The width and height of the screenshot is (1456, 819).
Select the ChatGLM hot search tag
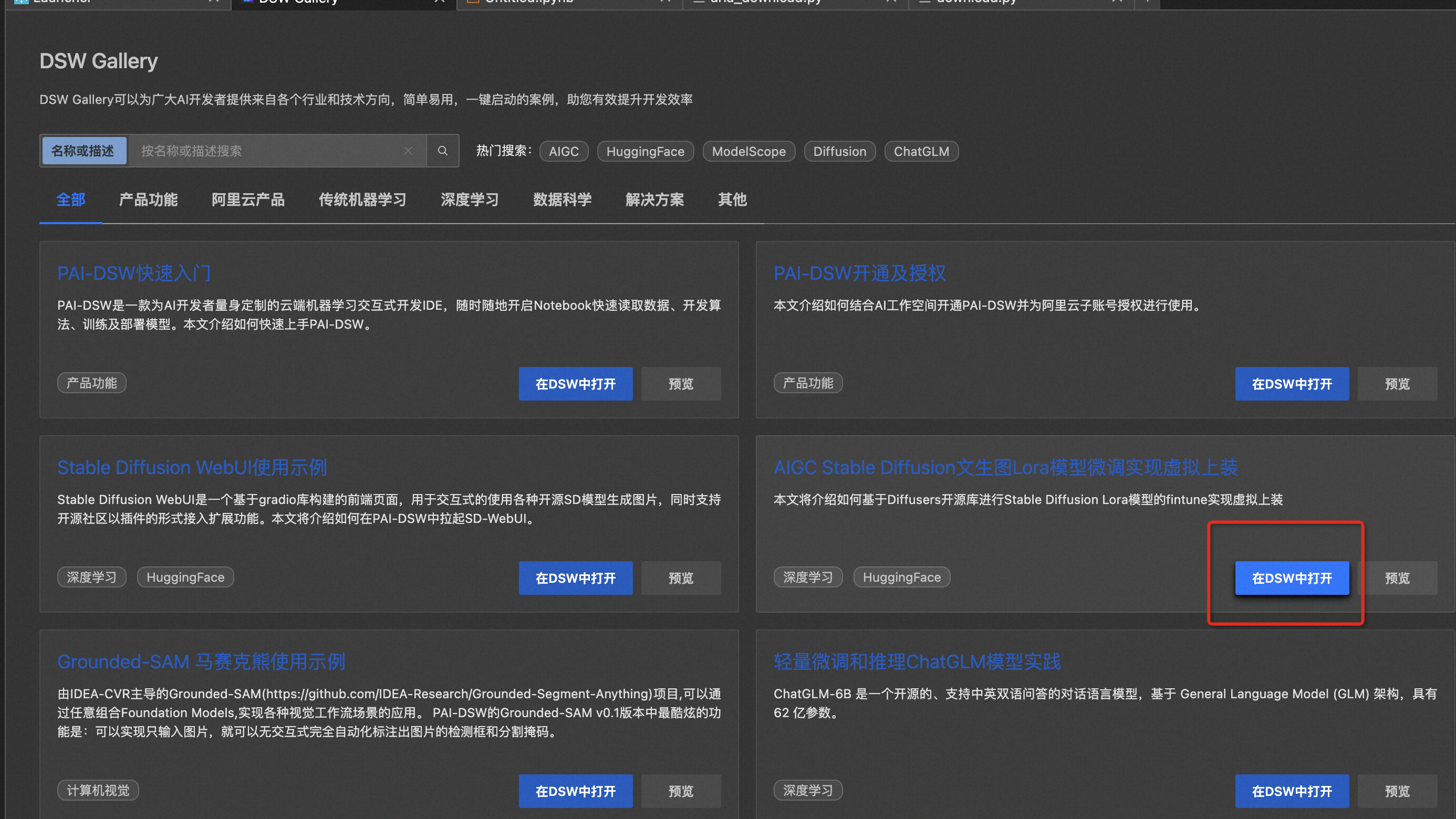coord(921,151)
